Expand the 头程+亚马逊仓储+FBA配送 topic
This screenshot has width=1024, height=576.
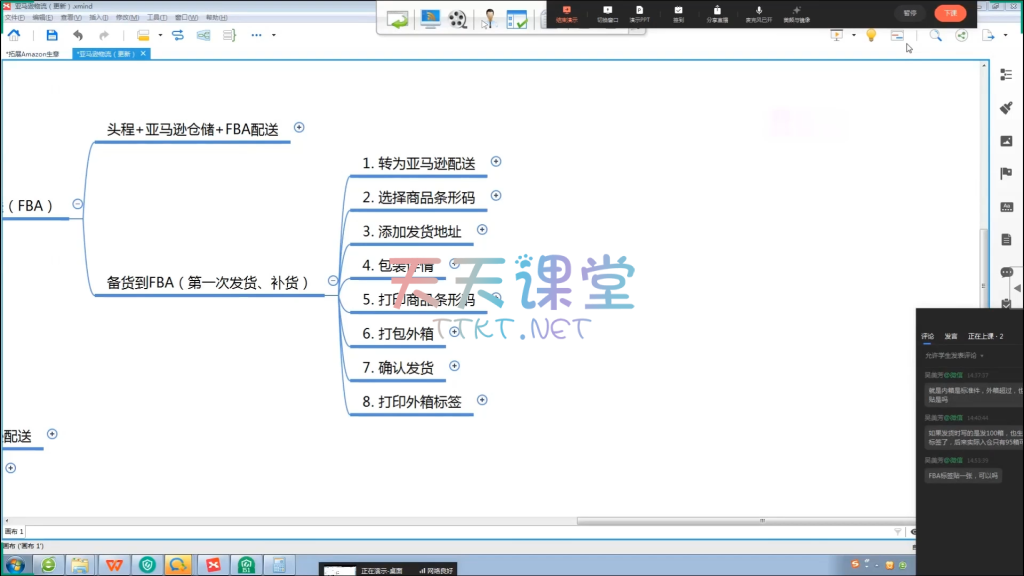click(x=299, y=127)
